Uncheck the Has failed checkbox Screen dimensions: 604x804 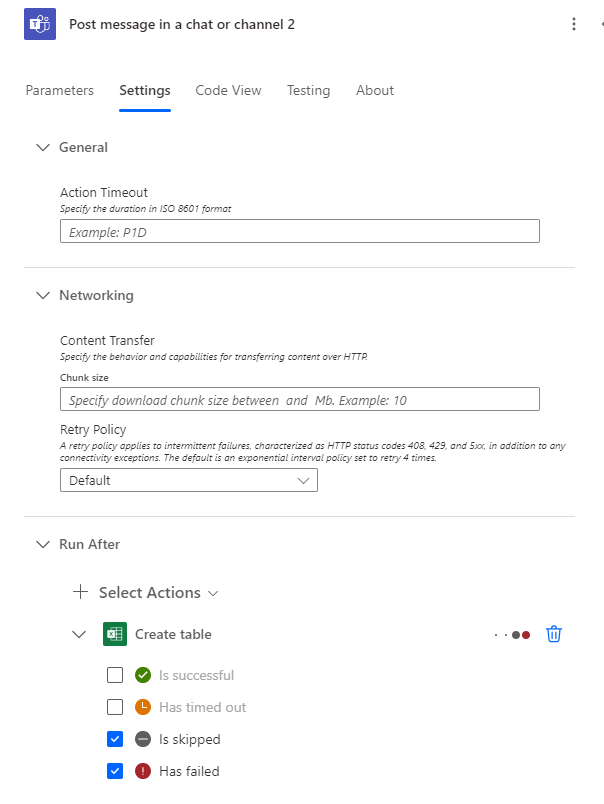click(115, 771)
